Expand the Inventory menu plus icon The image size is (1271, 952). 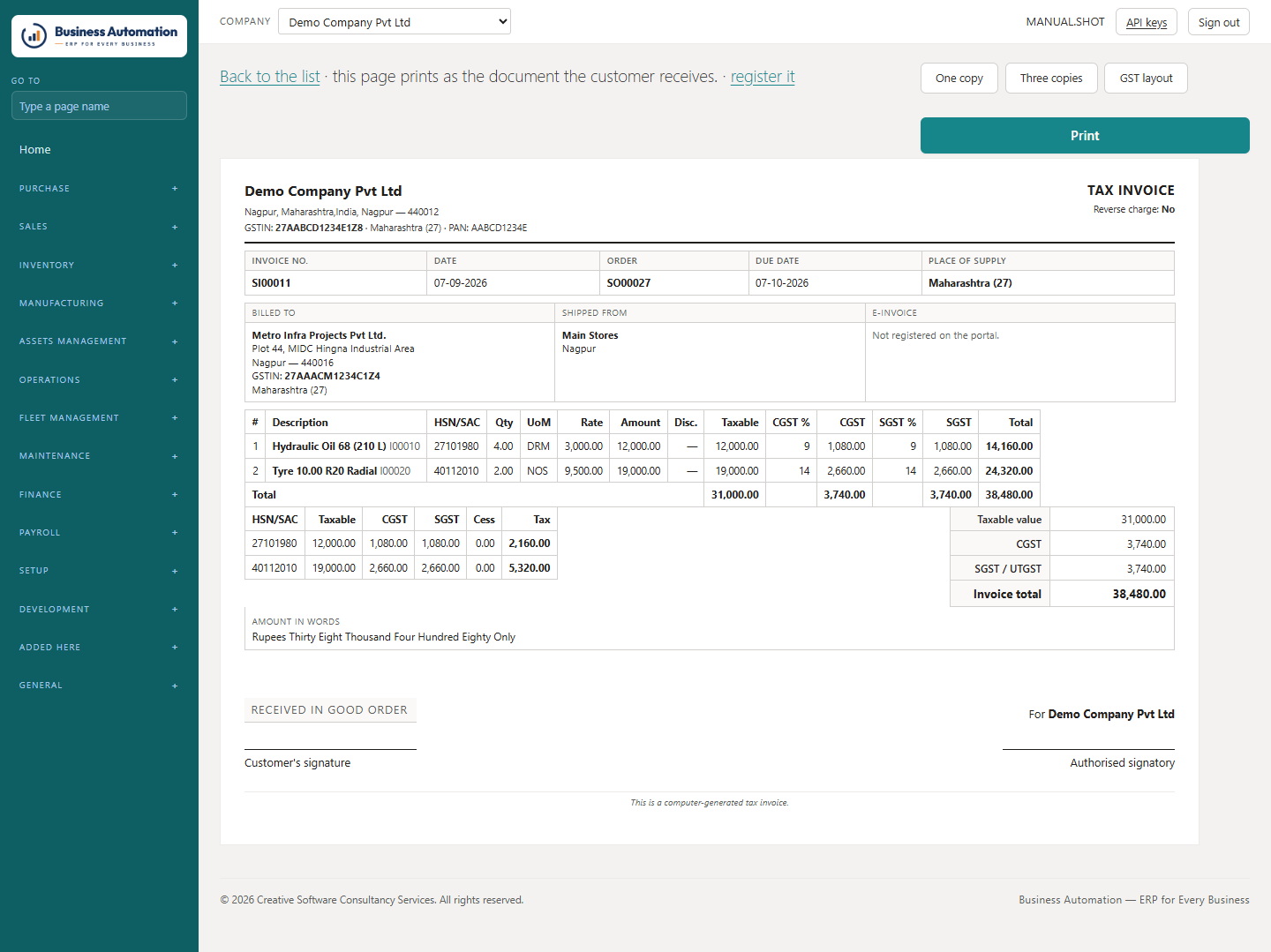click(175, 266)
